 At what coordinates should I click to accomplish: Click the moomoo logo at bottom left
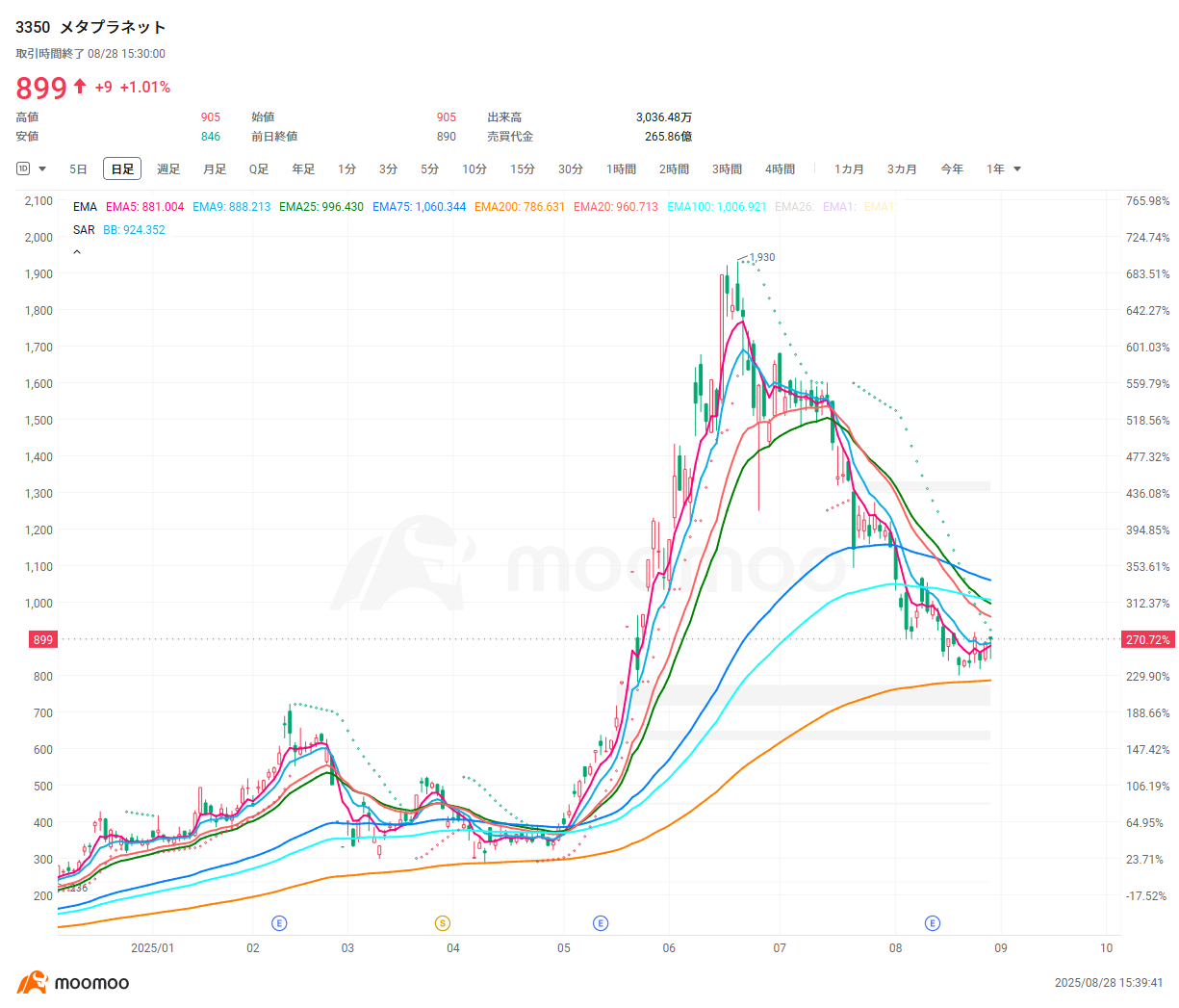(69, 983)
